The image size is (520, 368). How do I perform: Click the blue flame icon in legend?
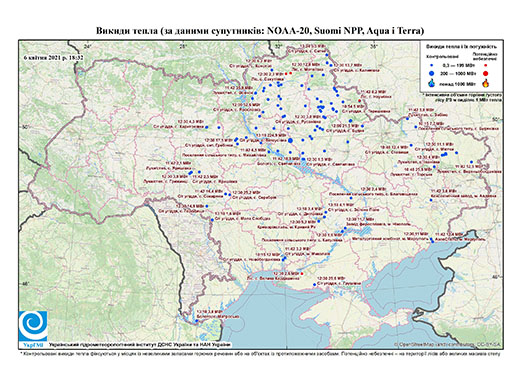point(432,83)
